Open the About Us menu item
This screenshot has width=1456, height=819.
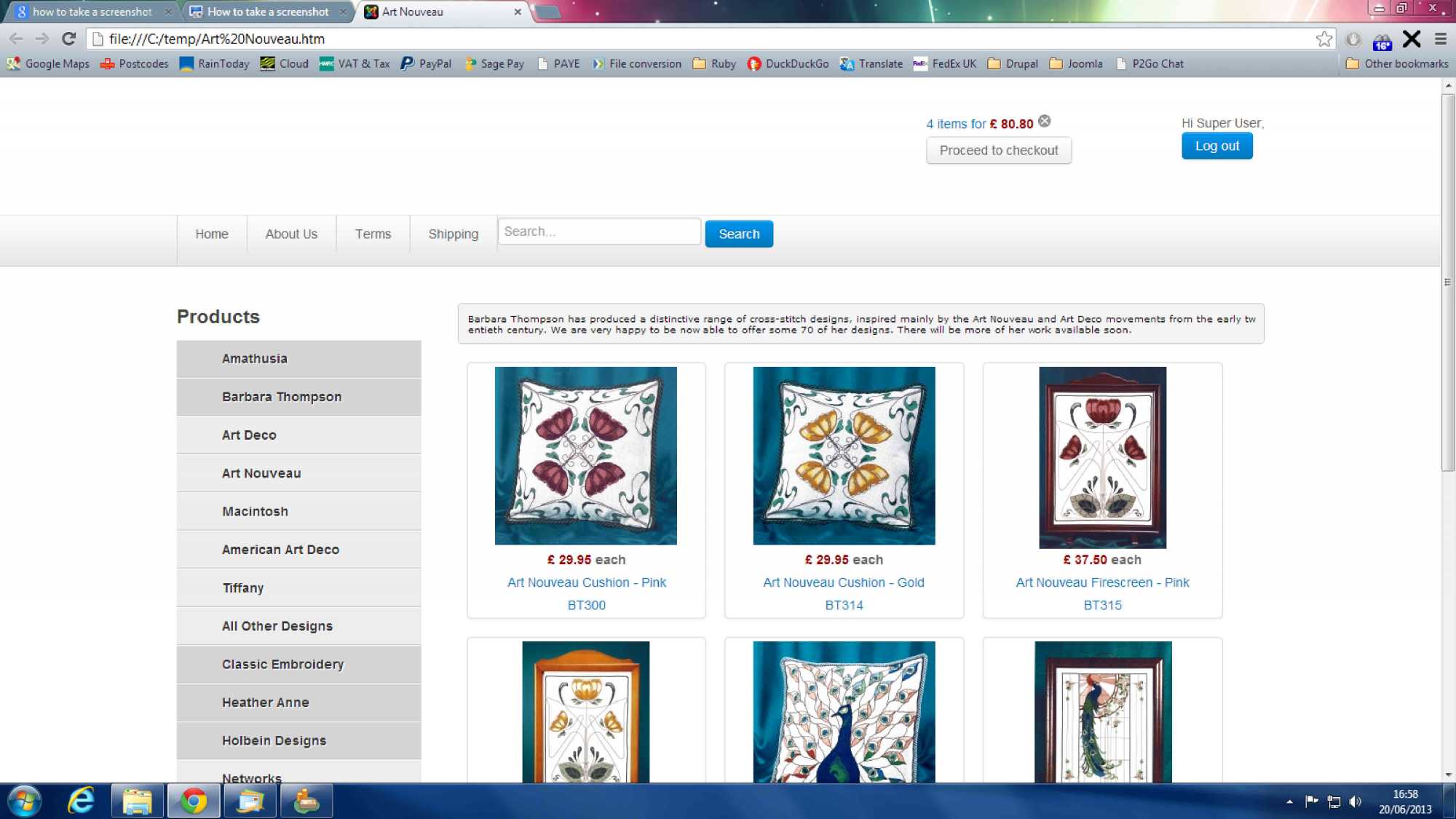[291, 234]
